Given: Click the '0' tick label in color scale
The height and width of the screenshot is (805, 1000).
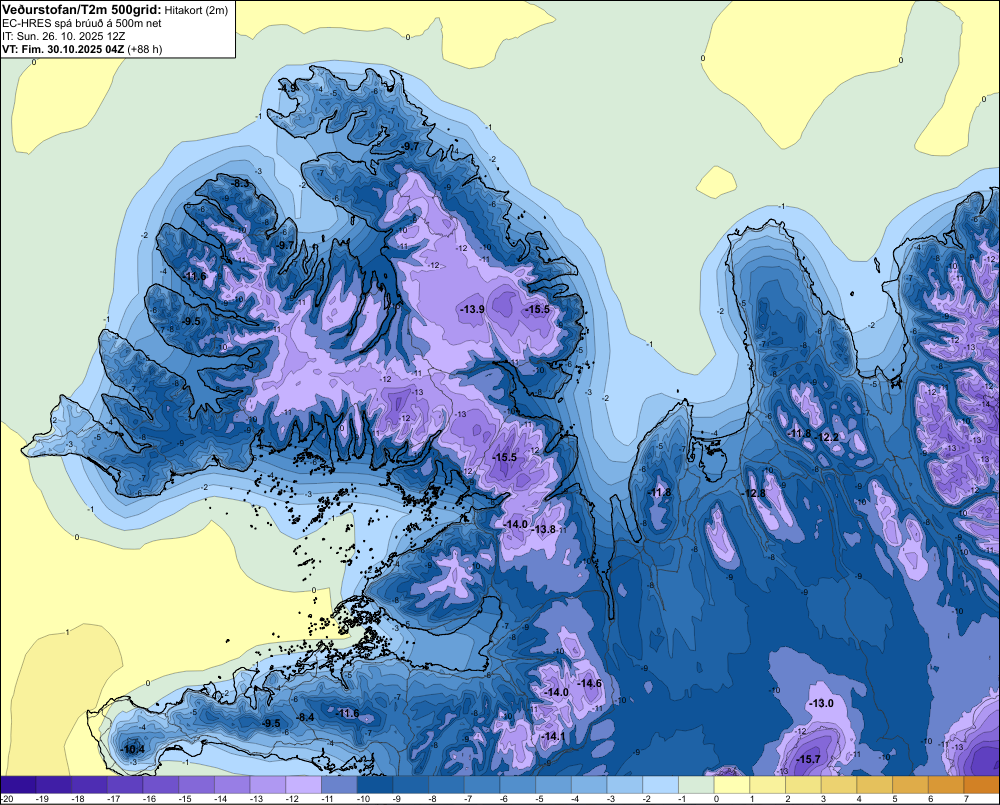Looking at the screenshot, I should 717,799.
